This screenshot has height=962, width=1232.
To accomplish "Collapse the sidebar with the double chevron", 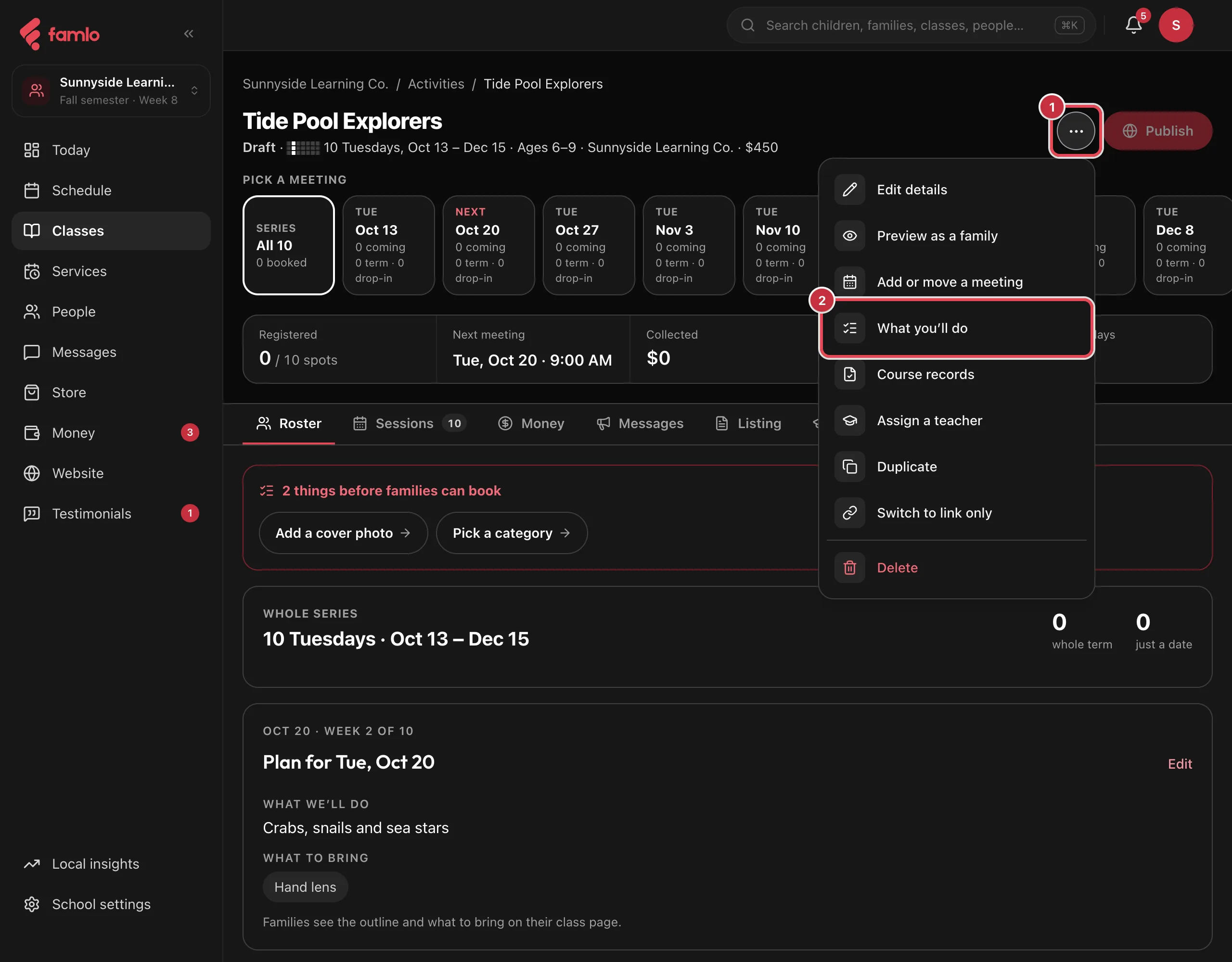I will coord(189,34).
